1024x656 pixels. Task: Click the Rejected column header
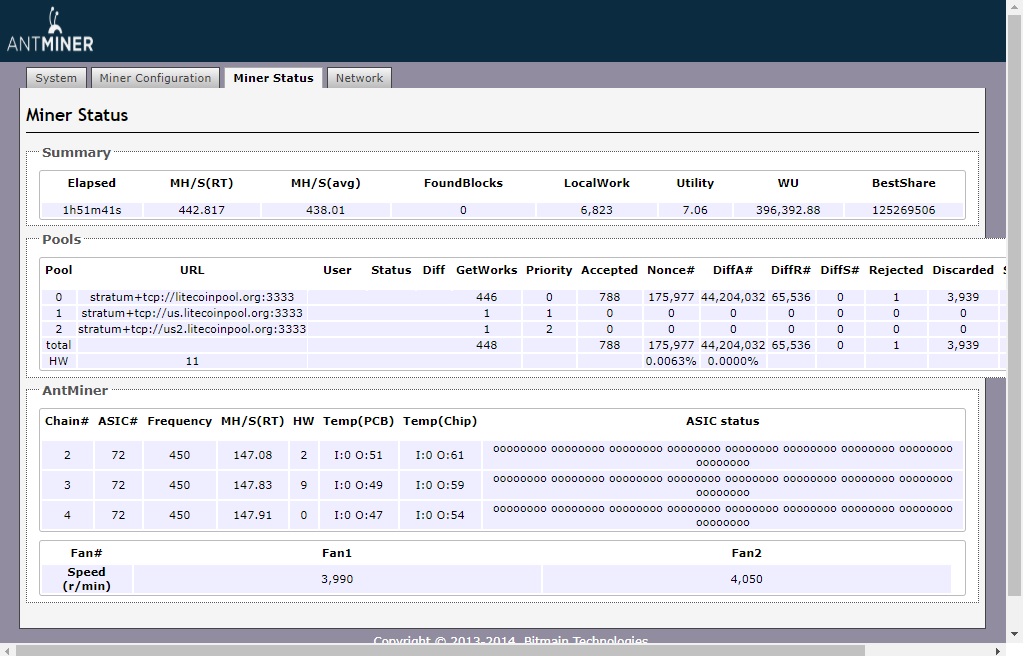tap(896, 270)
